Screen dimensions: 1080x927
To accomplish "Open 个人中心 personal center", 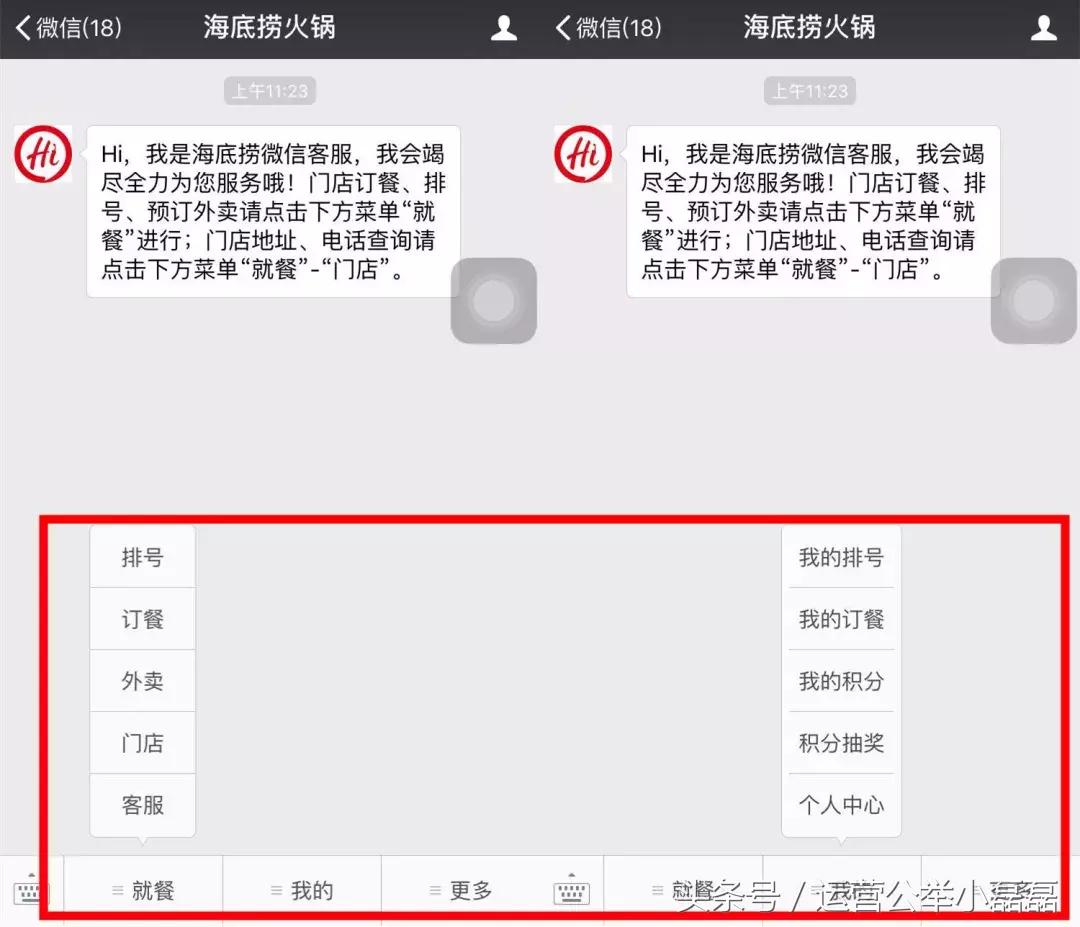I will tap(841, 806).
